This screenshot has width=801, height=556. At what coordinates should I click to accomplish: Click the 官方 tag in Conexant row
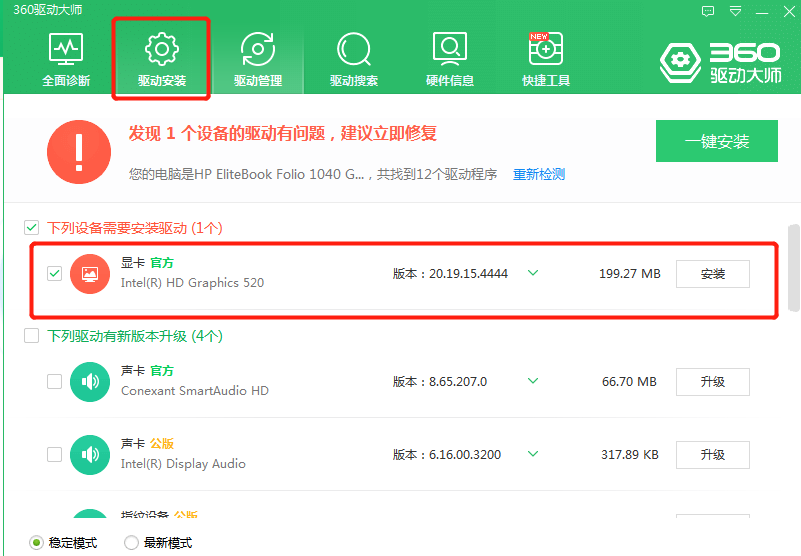click(162, 370)
